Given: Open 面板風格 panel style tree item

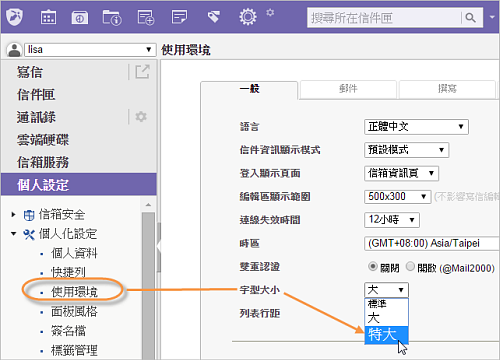Looking at the screenshot, I should pyautogui.click(x=74, y=311).
